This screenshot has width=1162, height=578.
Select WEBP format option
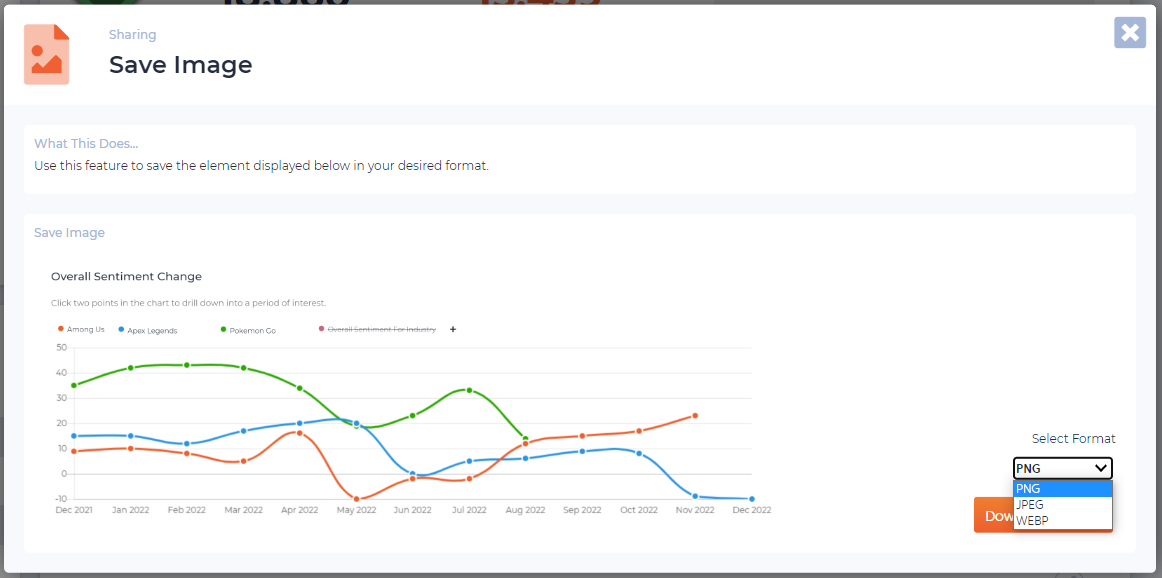point(1062,520)
